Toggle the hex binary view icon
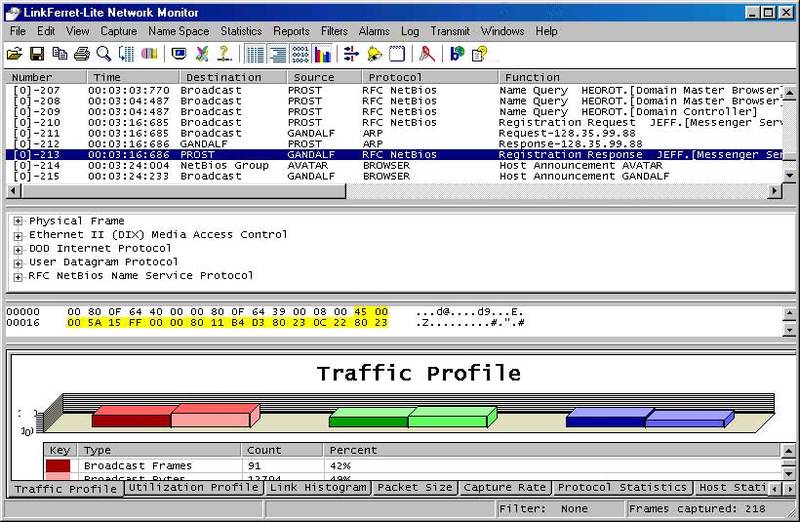This screenshot has height=522, width=800. tap(301, 54)
